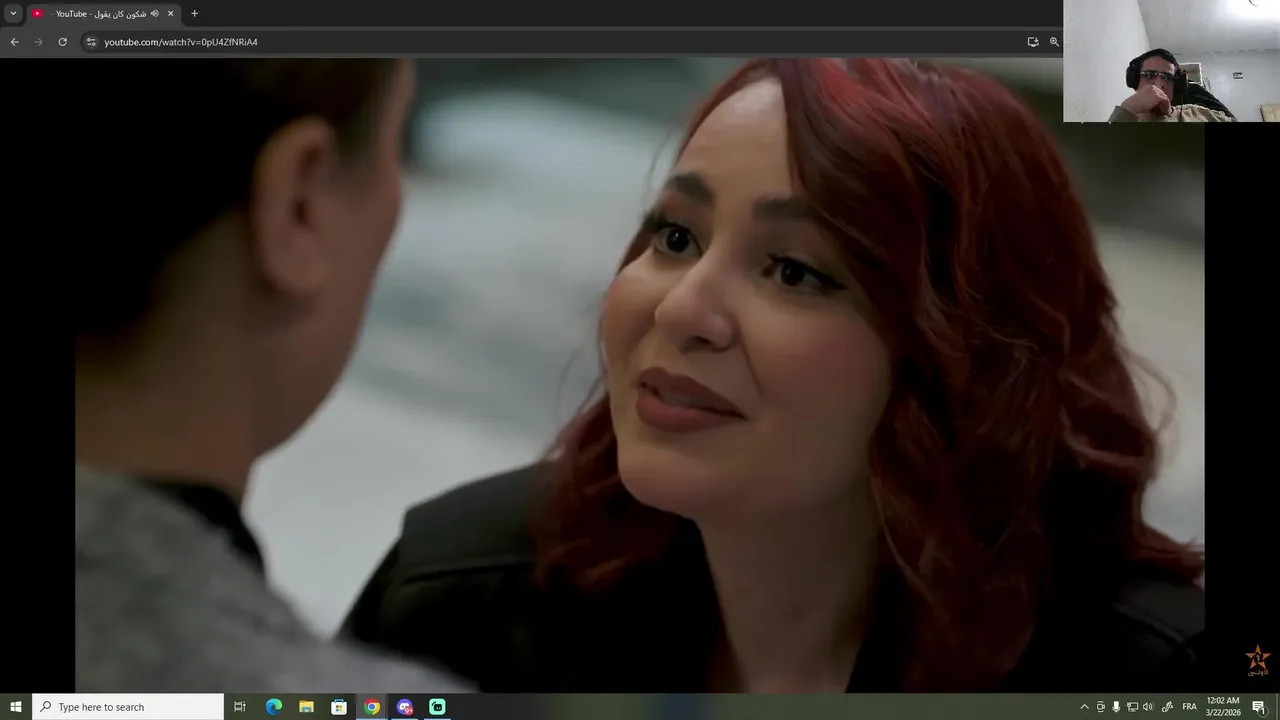Screen dimensions: 1280x720
Task: Show hidden system tray icons chevron
Action: (x=1084, y=707)
